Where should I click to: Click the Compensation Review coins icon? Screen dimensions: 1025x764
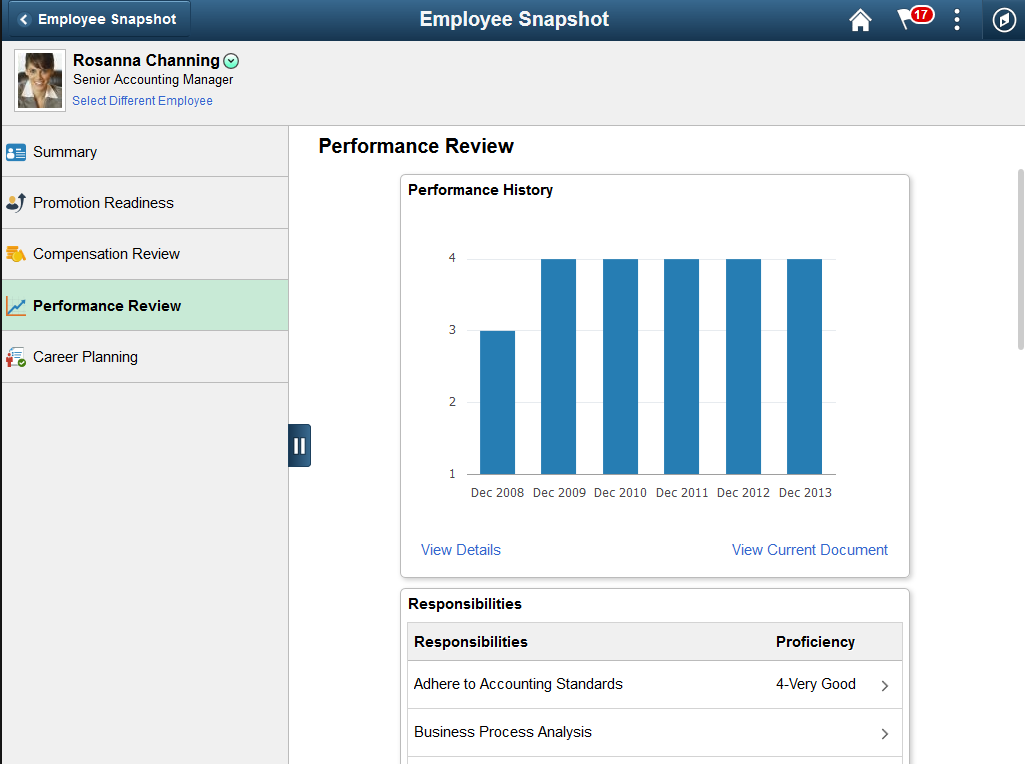[16, 254]
